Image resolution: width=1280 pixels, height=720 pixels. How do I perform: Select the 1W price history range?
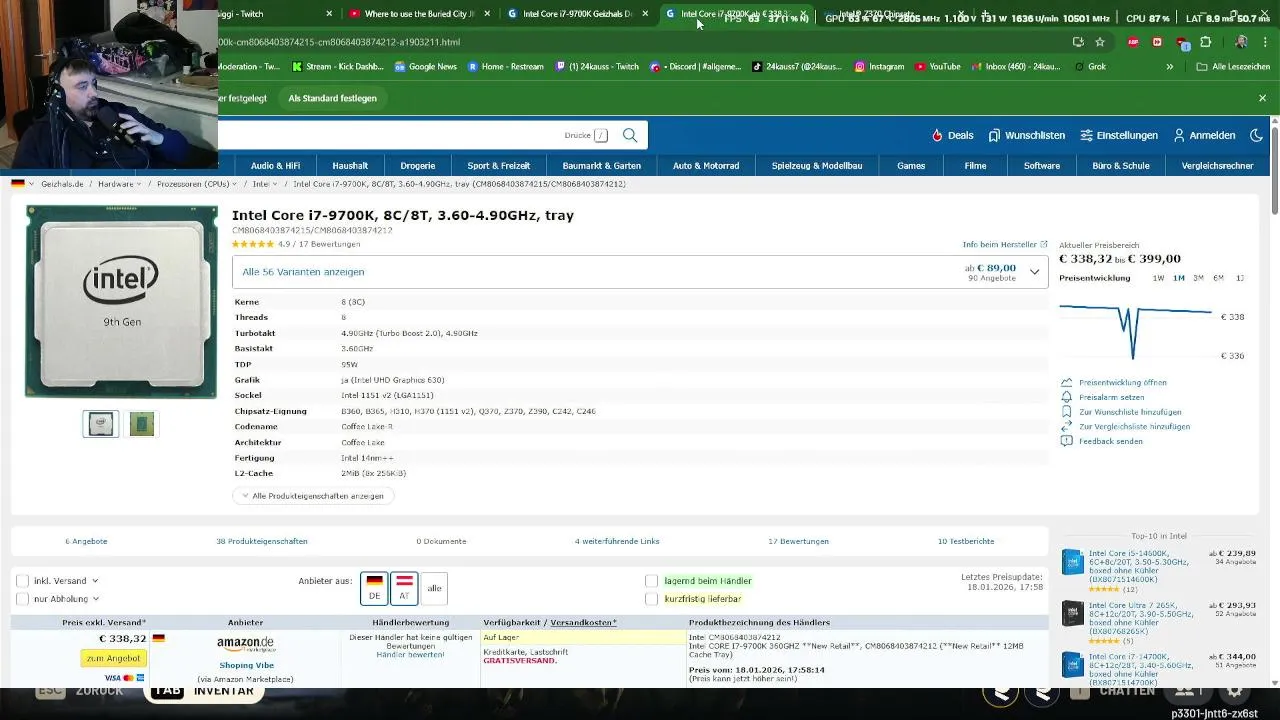1158,278
